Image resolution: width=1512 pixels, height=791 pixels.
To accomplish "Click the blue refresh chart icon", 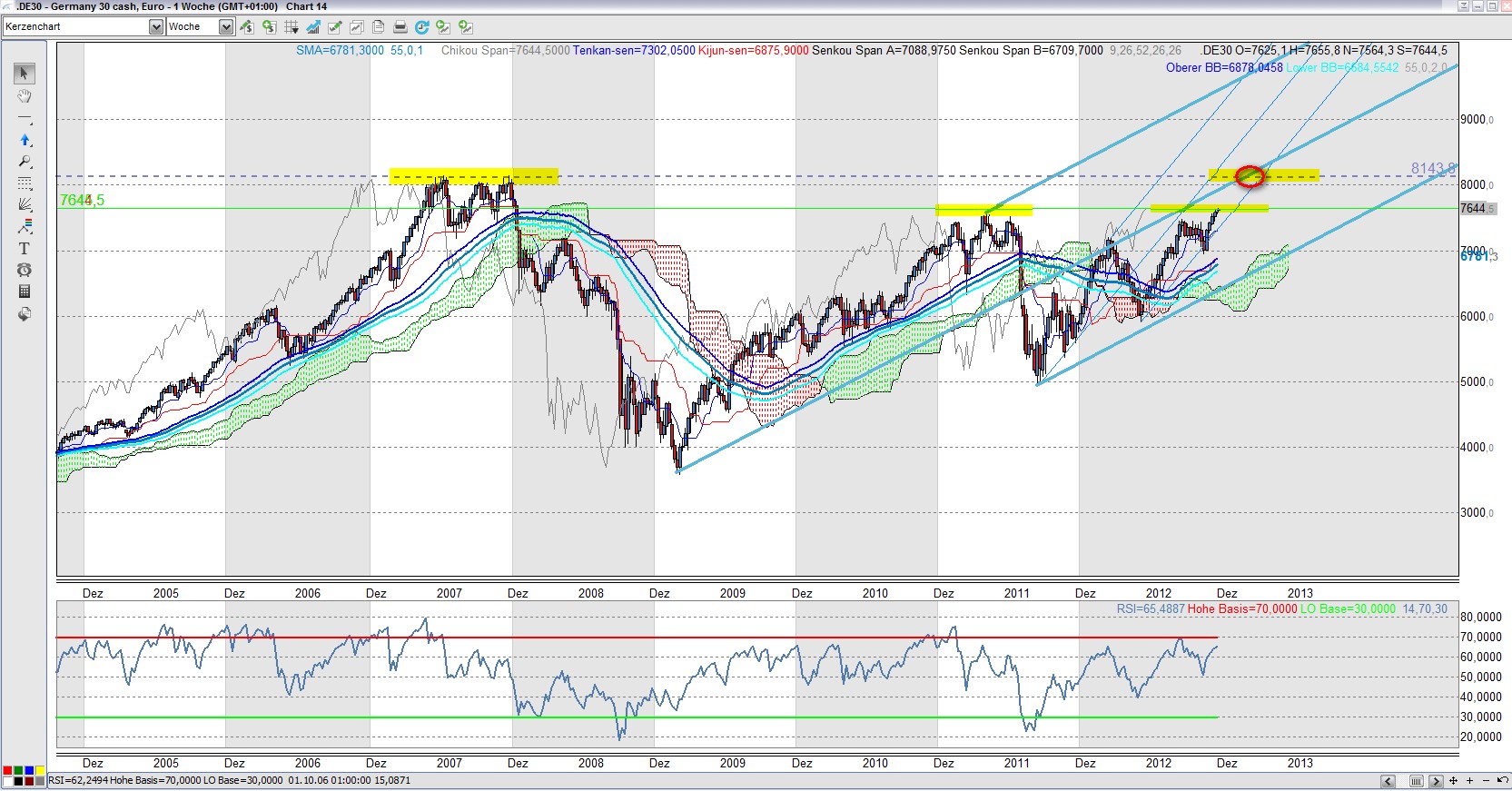I will (421, 27).
